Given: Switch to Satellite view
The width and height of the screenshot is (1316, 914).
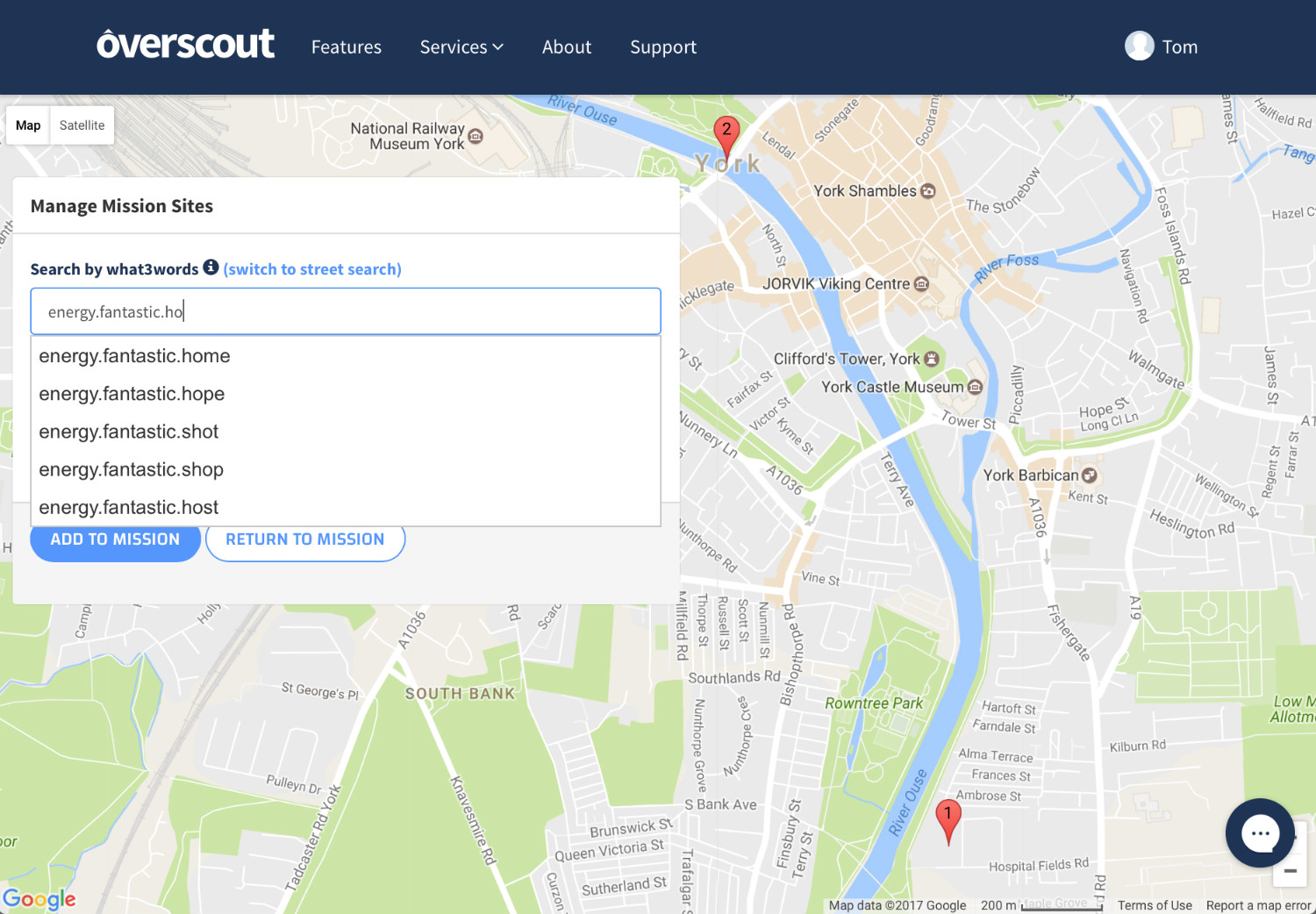Looking at the screenshot, I should 82,125.
